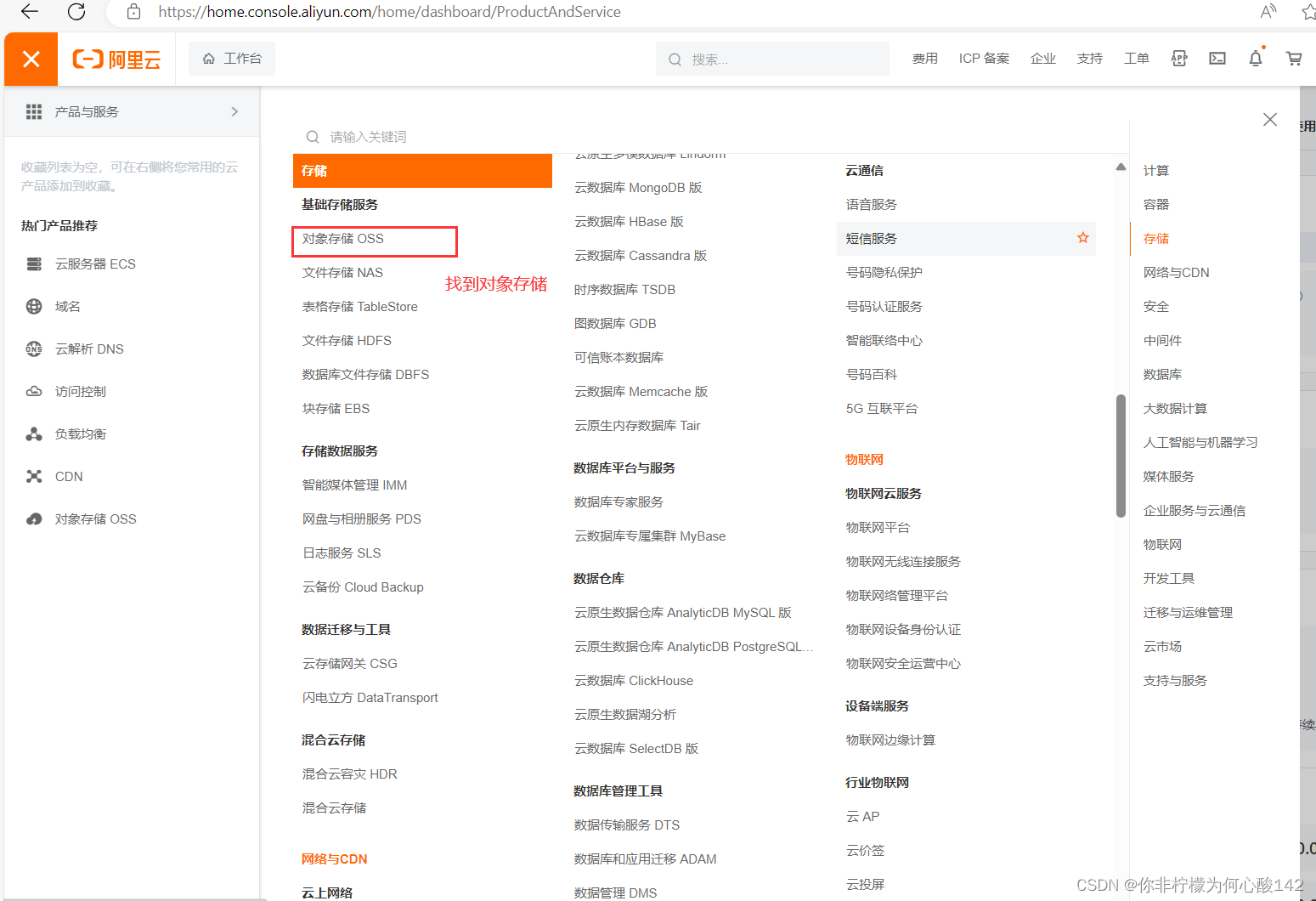Open 日志服务 SLS
The width and height of the screenshot is (1316, 901).
coord(342,553)
